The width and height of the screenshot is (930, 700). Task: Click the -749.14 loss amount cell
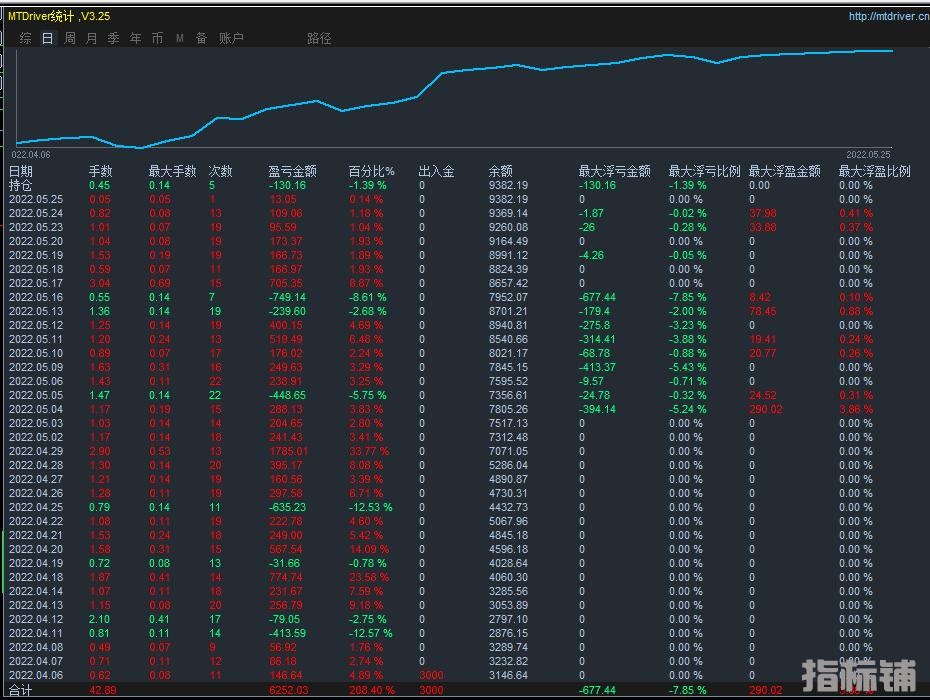pyautogui.click(x=287, y=297)
